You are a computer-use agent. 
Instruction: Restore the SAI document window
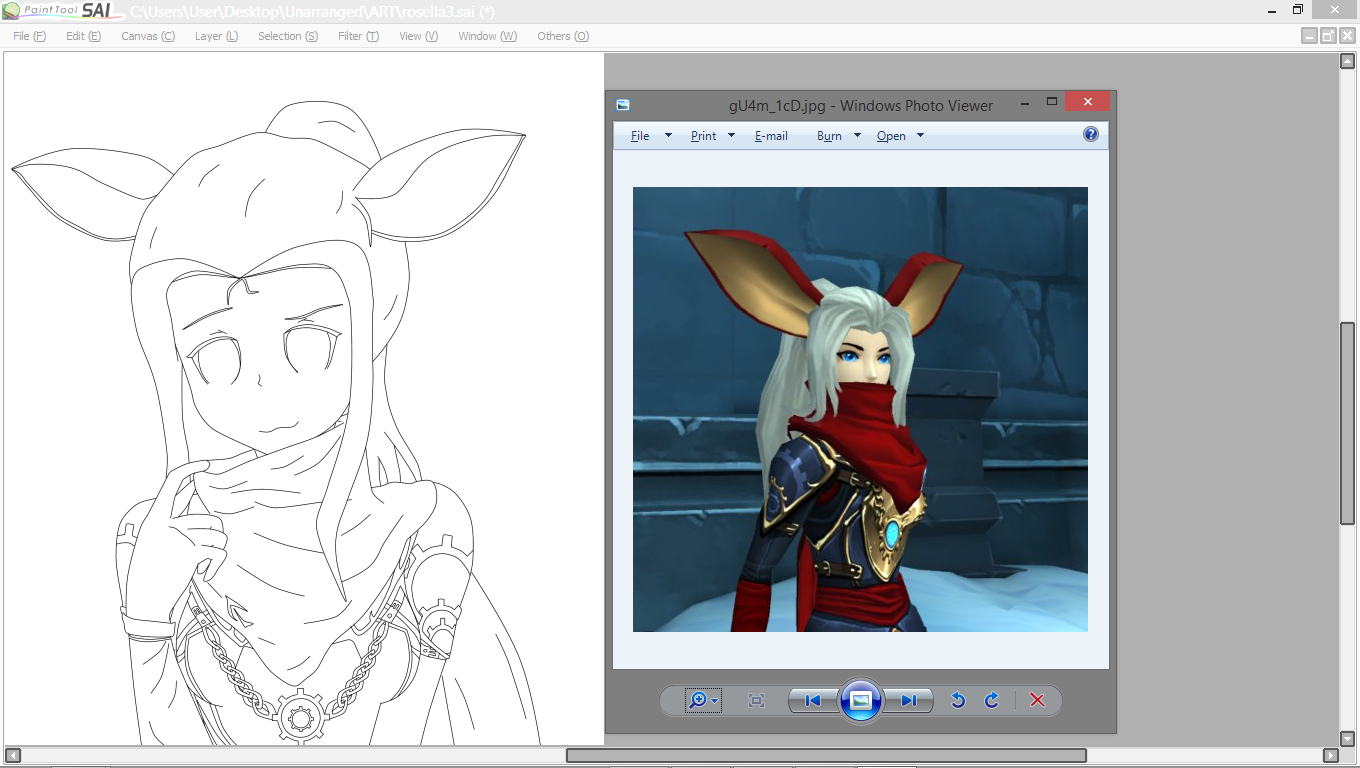[1328, 36]
